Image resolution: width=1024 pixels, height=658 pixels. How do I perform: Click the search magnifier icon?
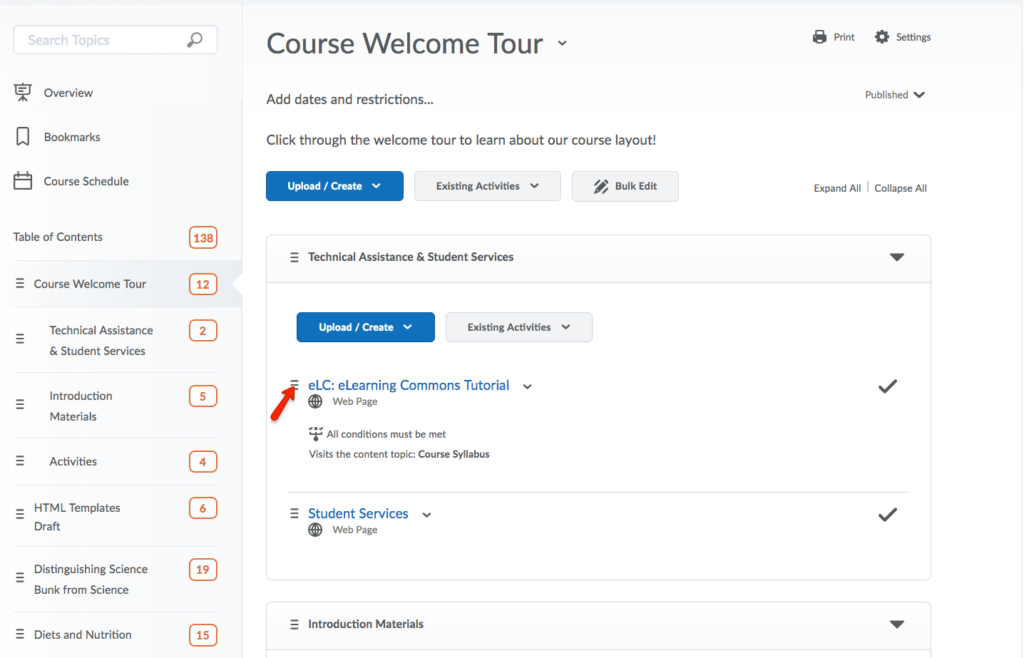tap(195, 40)
